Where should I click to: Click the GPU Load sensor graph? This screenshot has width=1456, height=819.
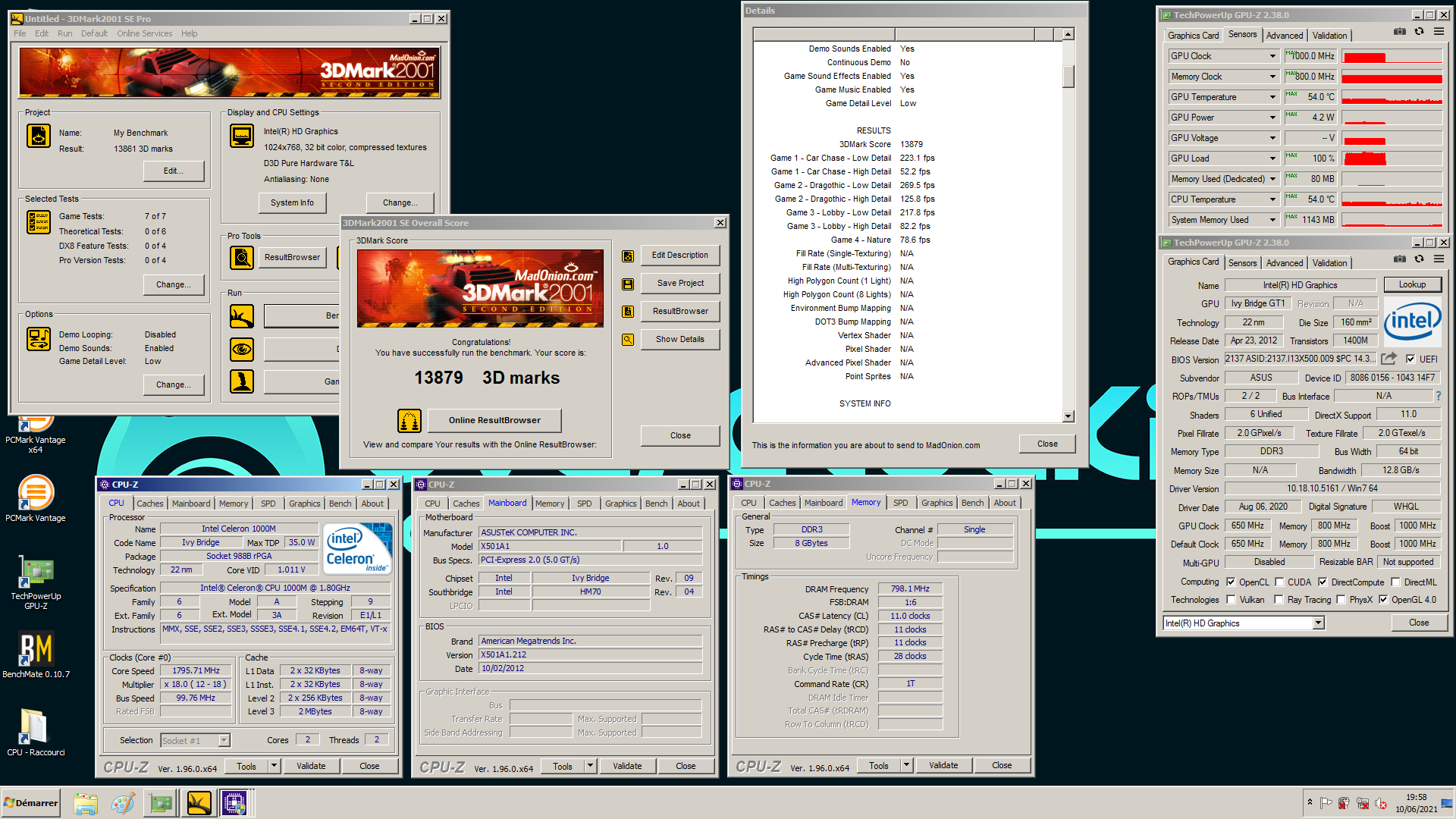click(x=1392, y=158)
